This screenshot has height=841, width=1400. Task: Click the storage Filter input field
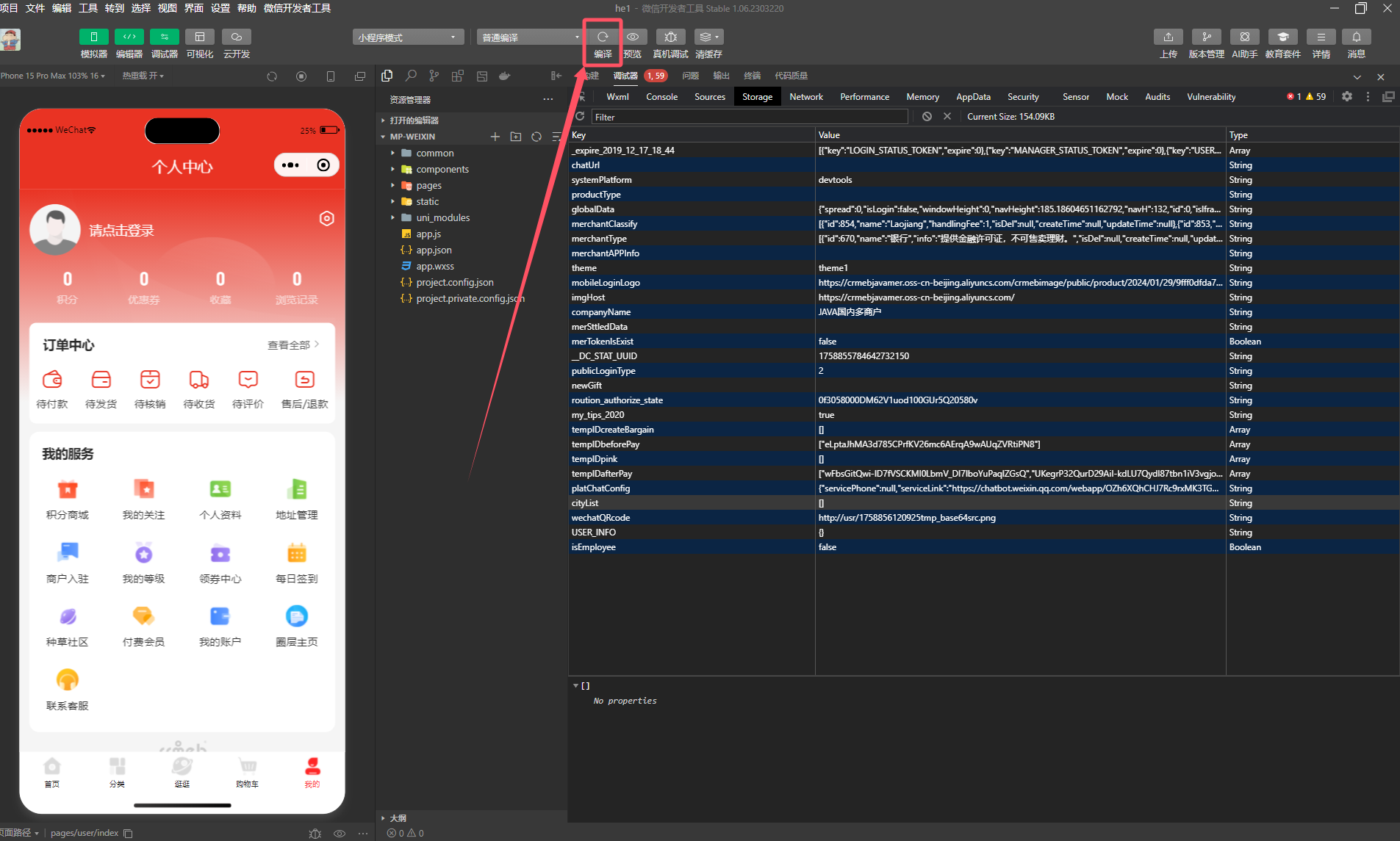tap(750, 117)
